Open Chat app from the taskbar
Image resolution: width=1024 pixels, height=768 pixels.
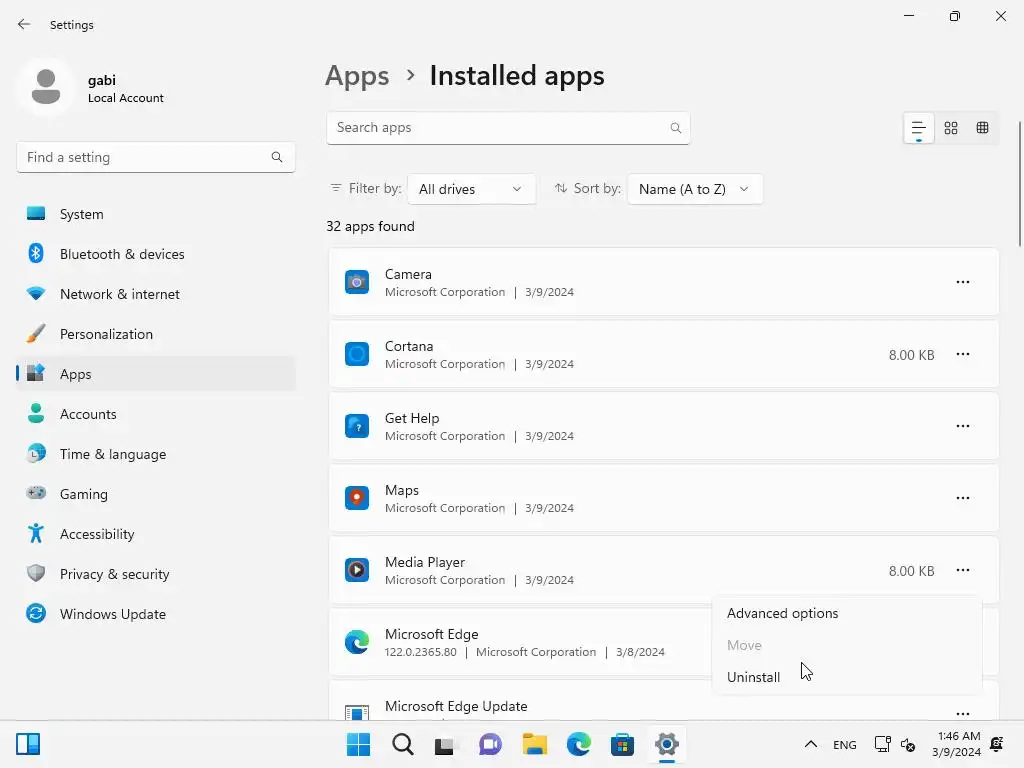[x=490, y=744]
